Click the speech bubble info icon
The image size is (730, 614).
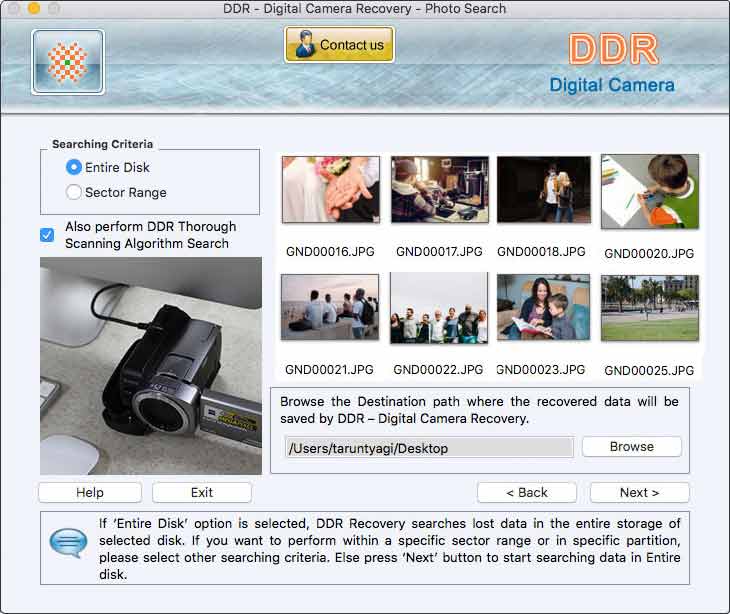coord(68,542)
